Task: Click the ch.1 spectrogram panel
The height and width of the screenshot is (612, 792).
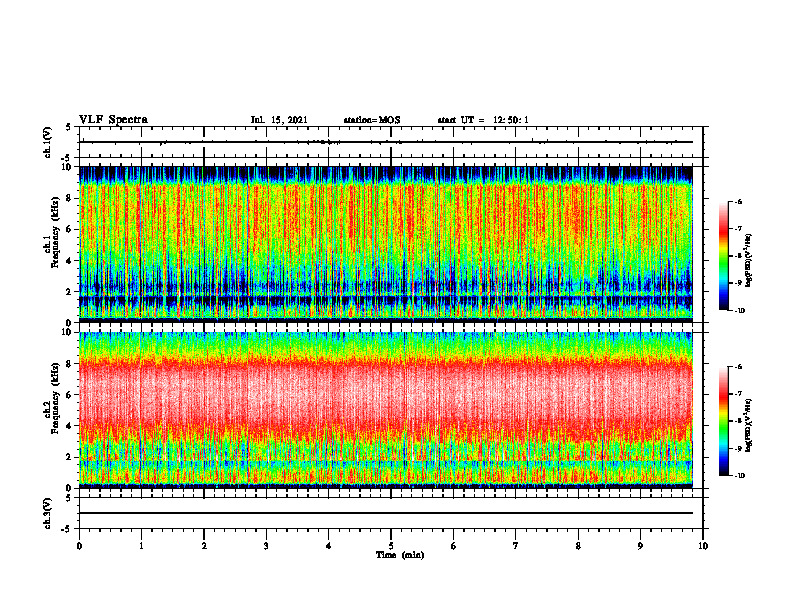Action: point(386,244)
